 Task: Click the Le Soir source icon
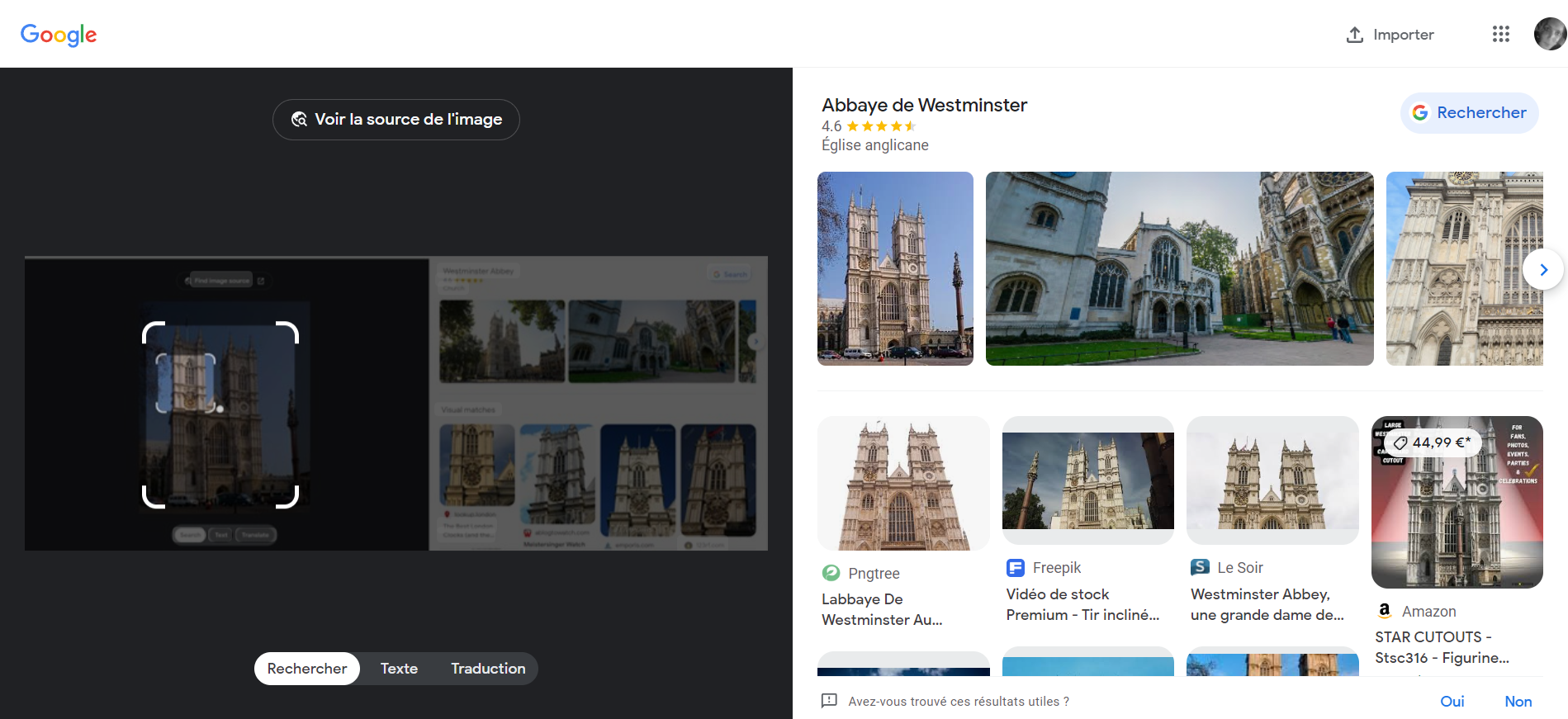coord(1200,567)
